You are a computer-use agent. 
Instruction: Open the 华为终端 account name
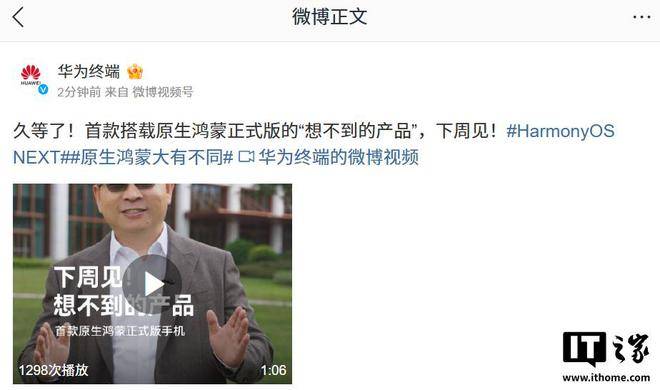coord(89,72)
